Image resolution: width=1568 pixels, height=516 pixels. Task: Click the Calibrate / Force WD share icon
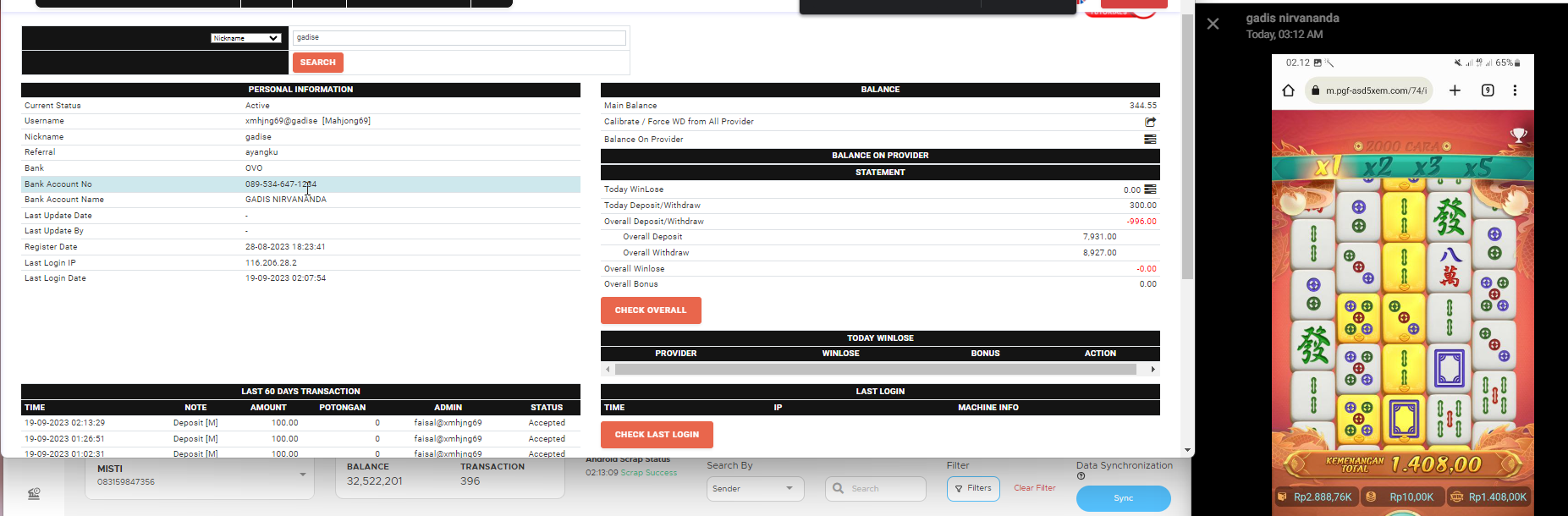pyautogui.click(x=1150, y=122)
